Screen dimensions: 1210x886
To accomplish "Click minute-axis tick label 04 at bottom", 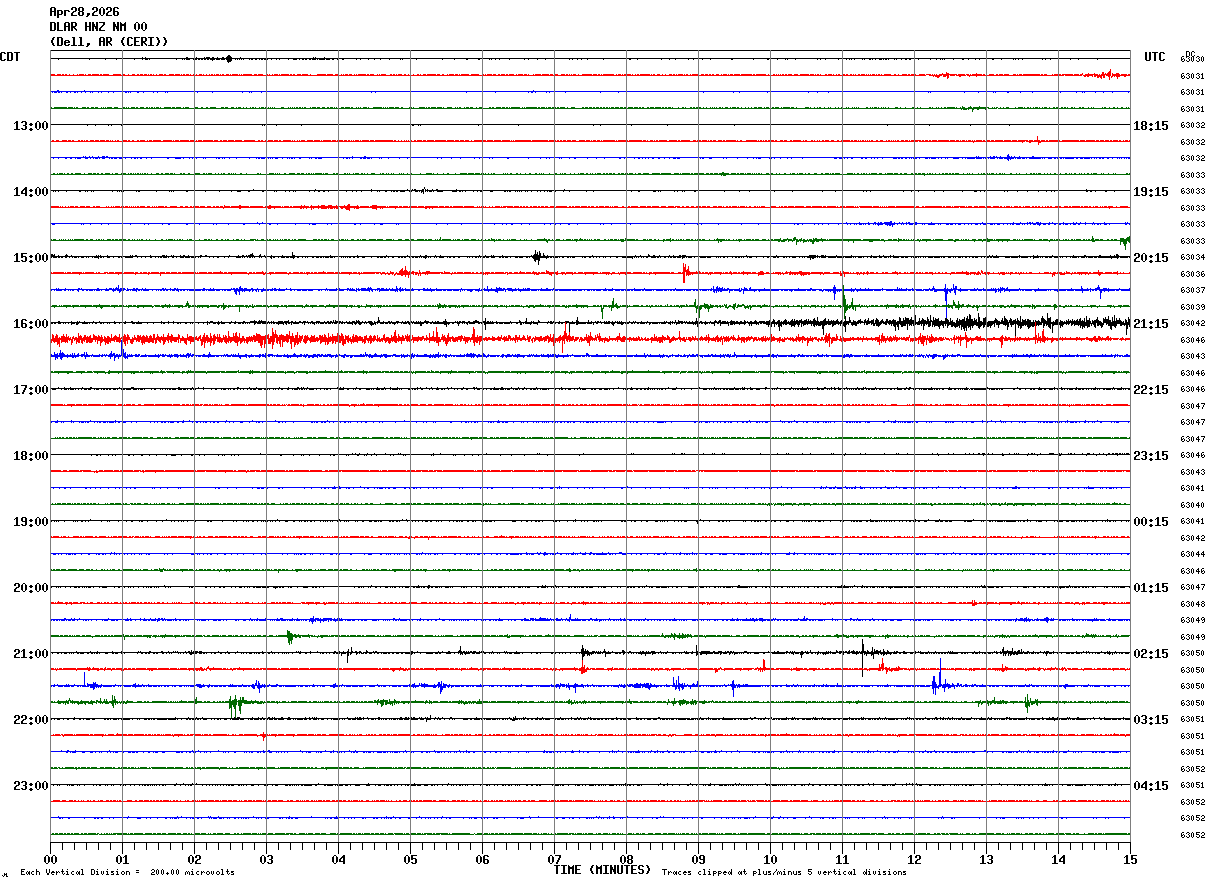I will click(338, 859).
